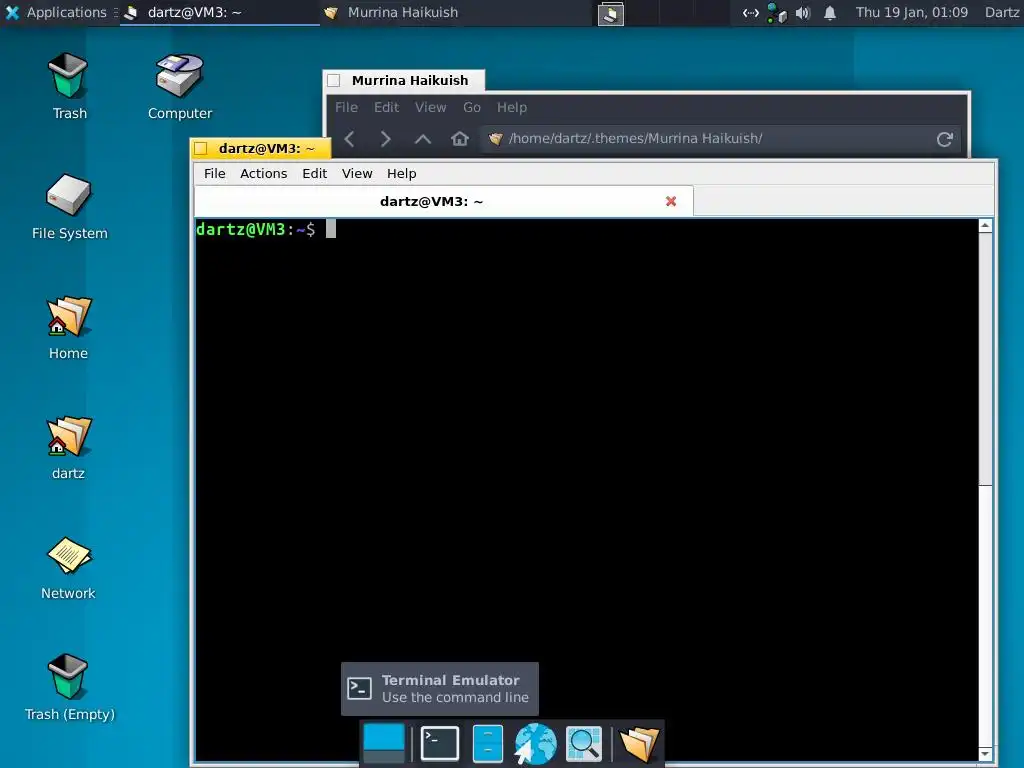Switch to dartz@VM3 taskbar button
The image size is (1024, 768).
pos(220,12)
